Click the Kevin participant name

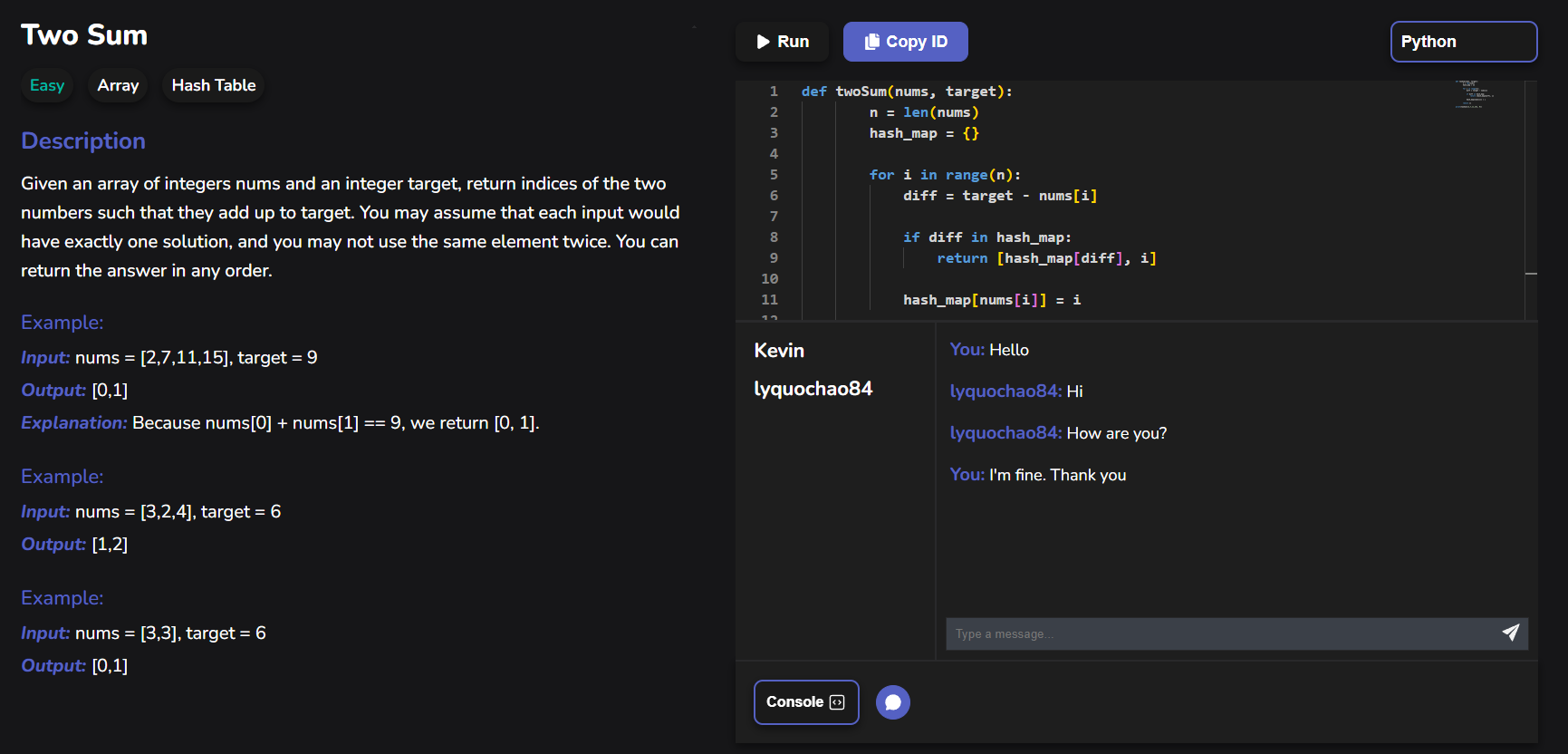tap(779, 351)
